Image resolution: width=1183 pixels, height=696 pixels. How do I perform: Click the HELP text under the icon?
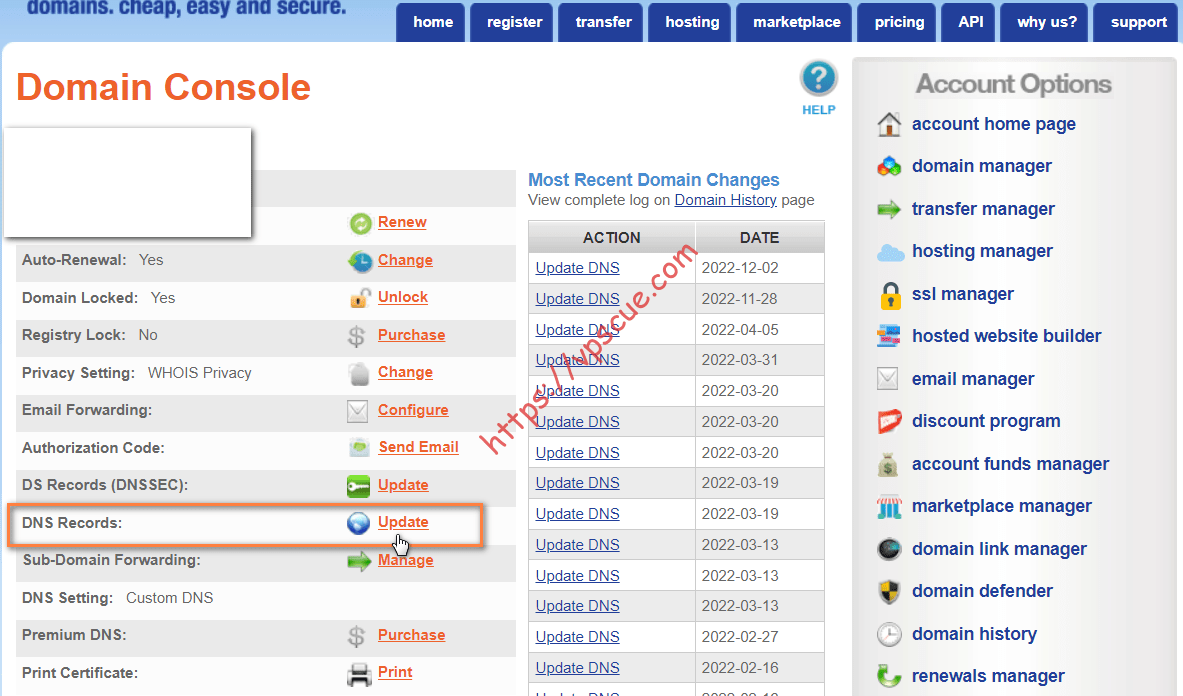[819, 110]
